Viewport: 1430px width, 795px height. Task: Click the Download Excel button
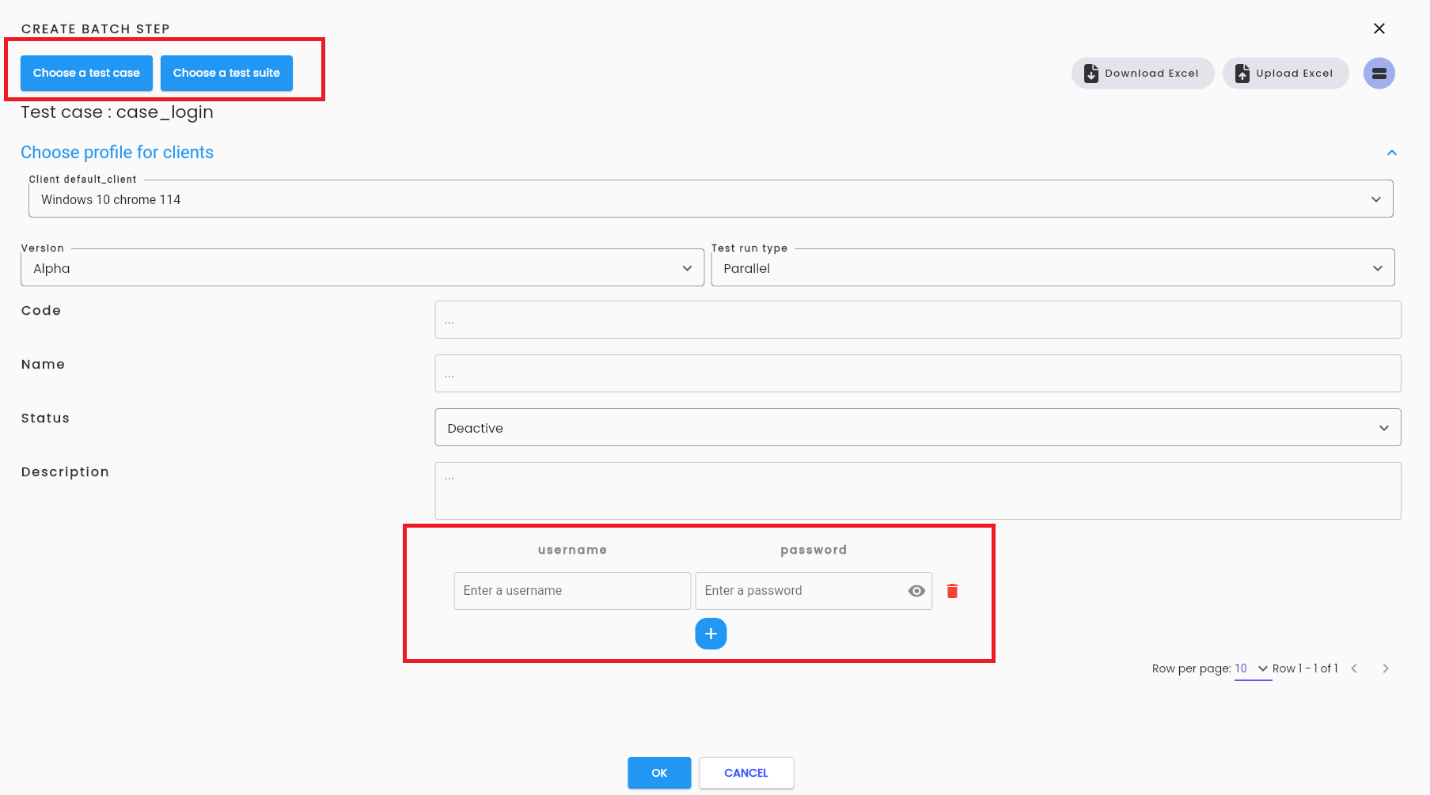tap(1143, 73)
